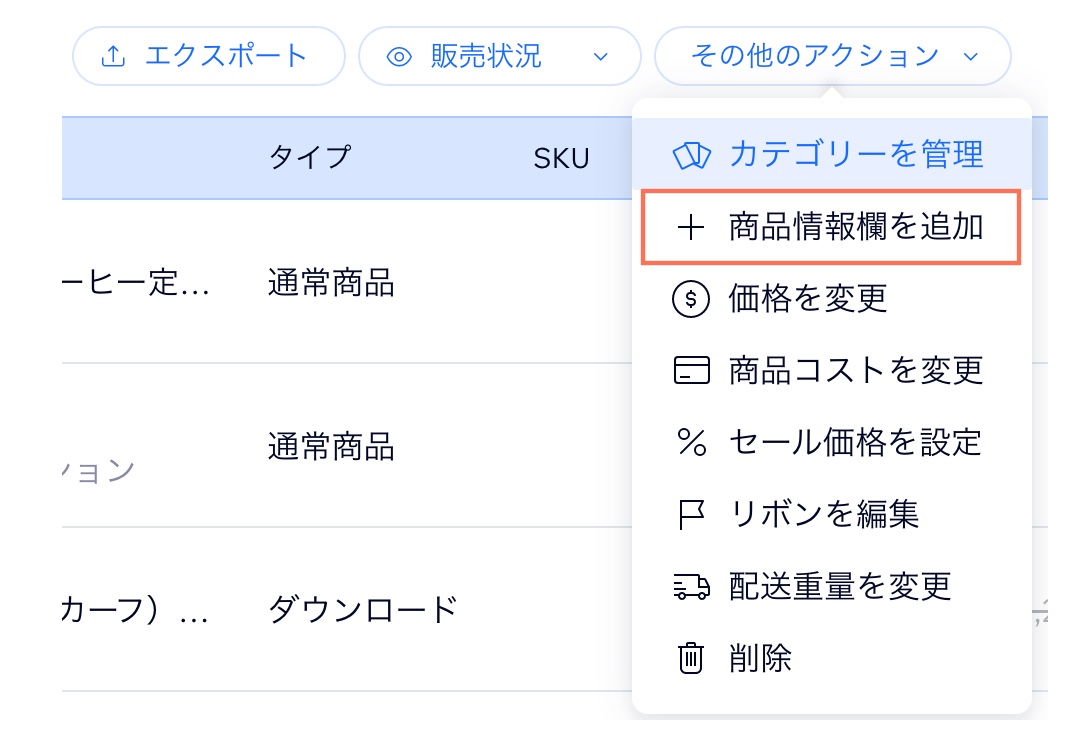Choose セール価格を設定 from the menu
Viewport: 1080px width, 734px height.
point(856,442)
